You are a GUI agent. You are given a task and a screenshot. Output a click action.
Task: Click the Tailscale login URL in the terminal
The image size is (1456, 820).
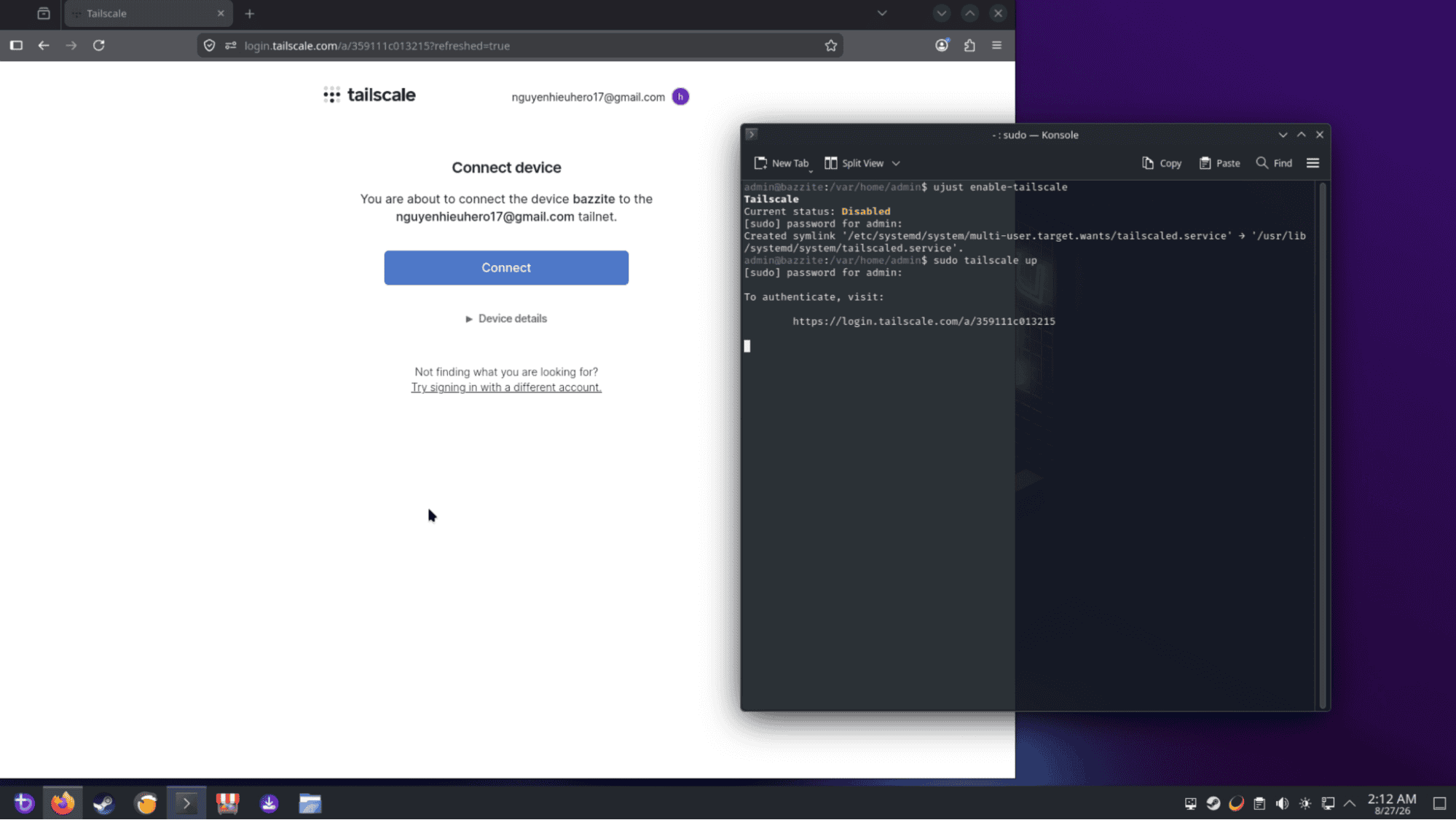pos(924,321)
